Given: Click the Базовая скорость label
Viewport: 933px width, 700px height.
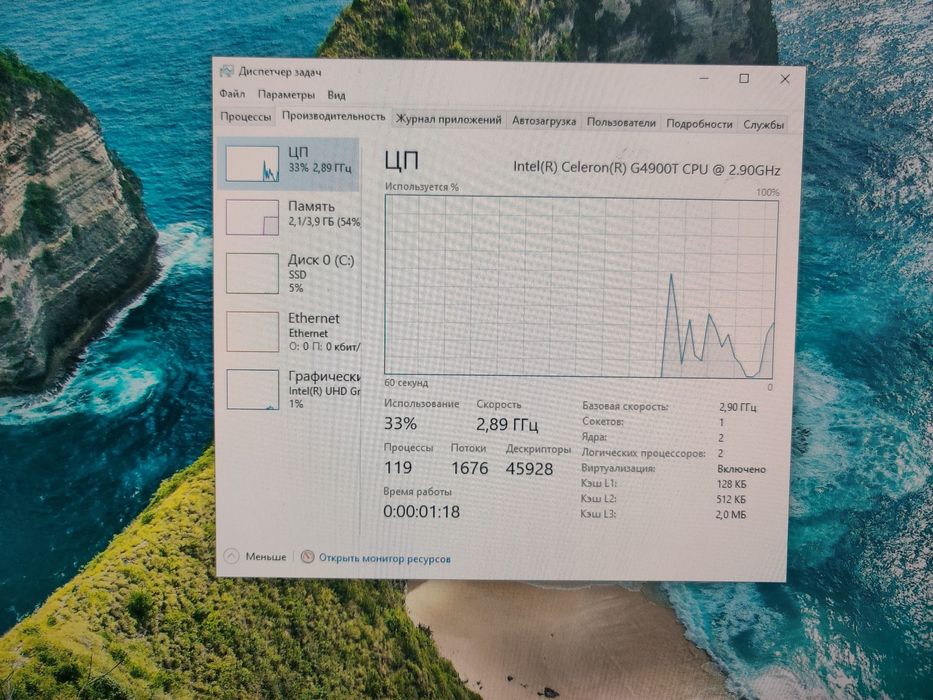Looking at the screenshot, I should point(625,407).
